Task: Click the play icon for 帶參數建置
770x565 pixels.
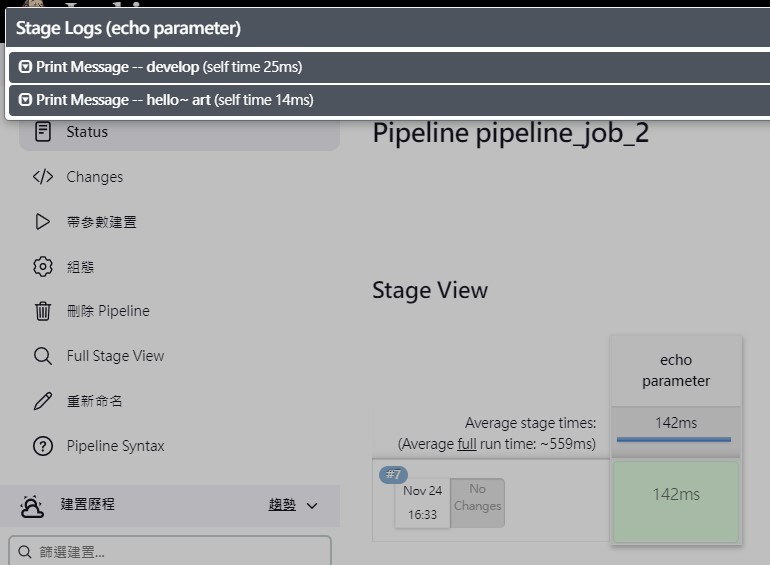Action: coord(43,222)
